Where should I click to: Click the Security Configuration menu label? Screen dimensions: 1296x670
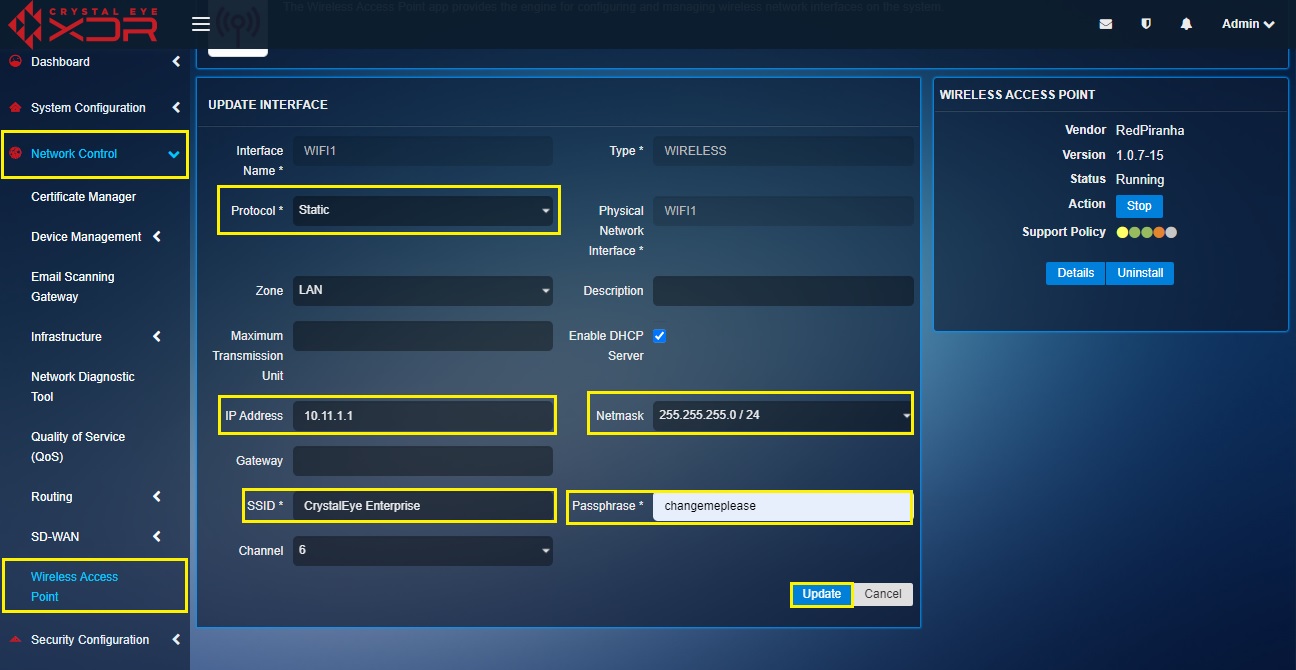point(90,640)
